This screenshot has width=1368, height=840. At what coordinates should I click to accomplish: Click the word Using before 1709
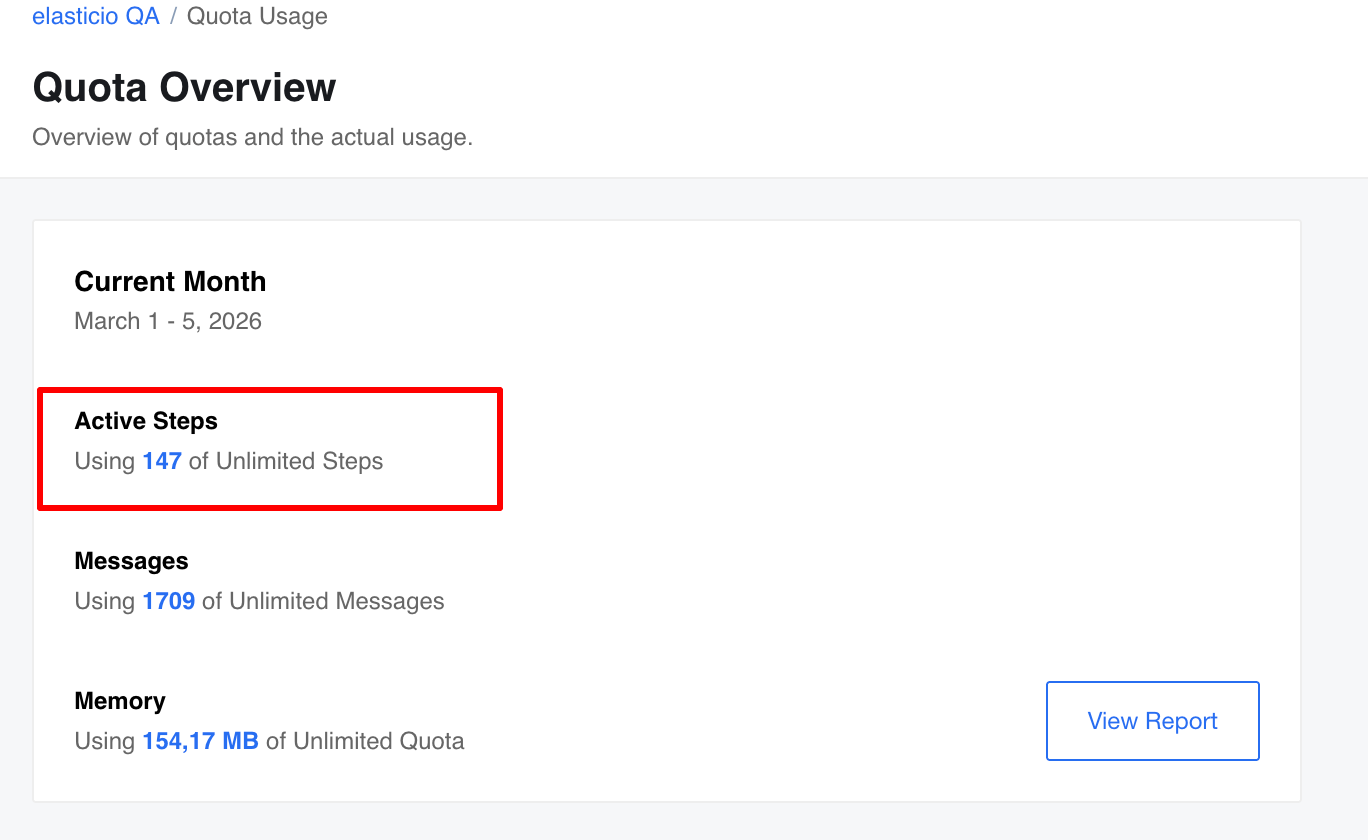104,601
